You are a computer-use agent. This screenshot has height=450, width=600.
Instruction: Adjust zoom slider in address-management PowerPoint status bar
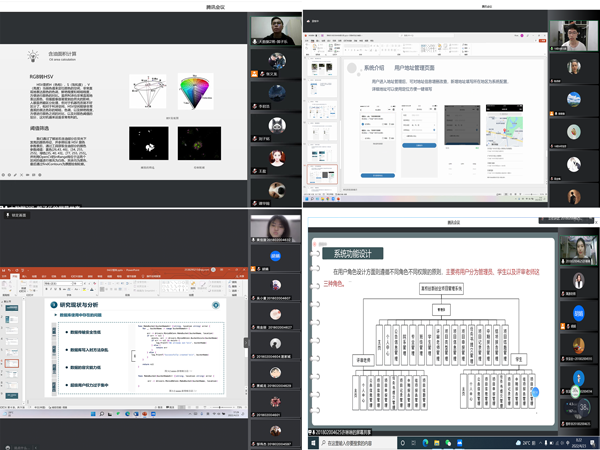532,194
